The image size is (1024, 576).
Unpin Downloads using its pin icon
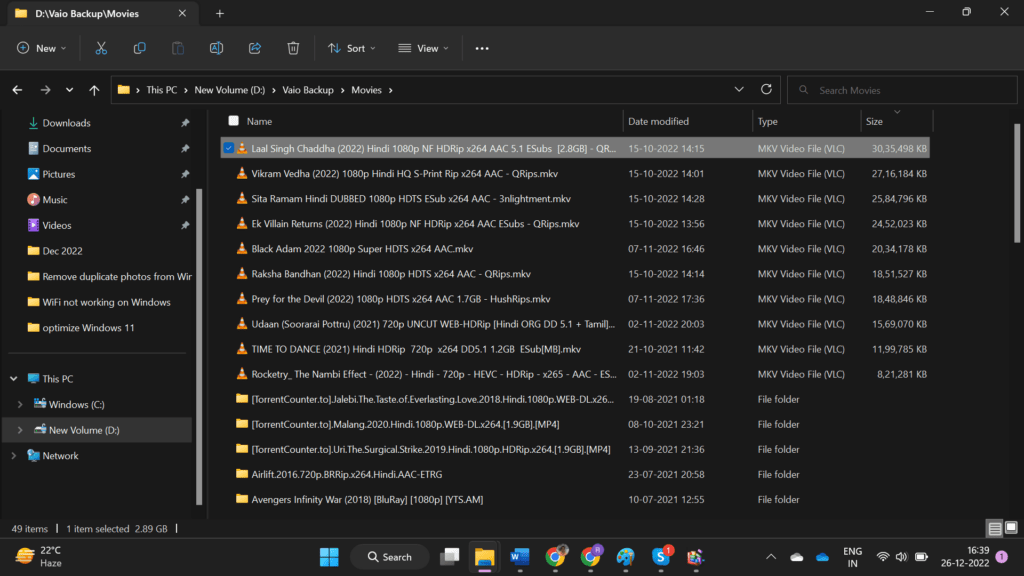(x=185, y=123)
